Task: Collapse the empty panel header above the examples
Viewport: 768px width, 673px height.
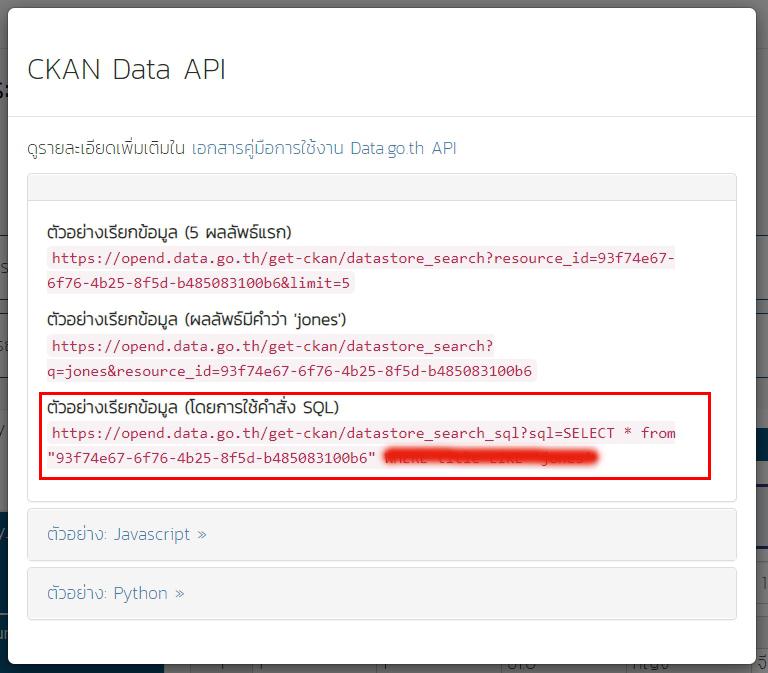Action: (381, 187)
